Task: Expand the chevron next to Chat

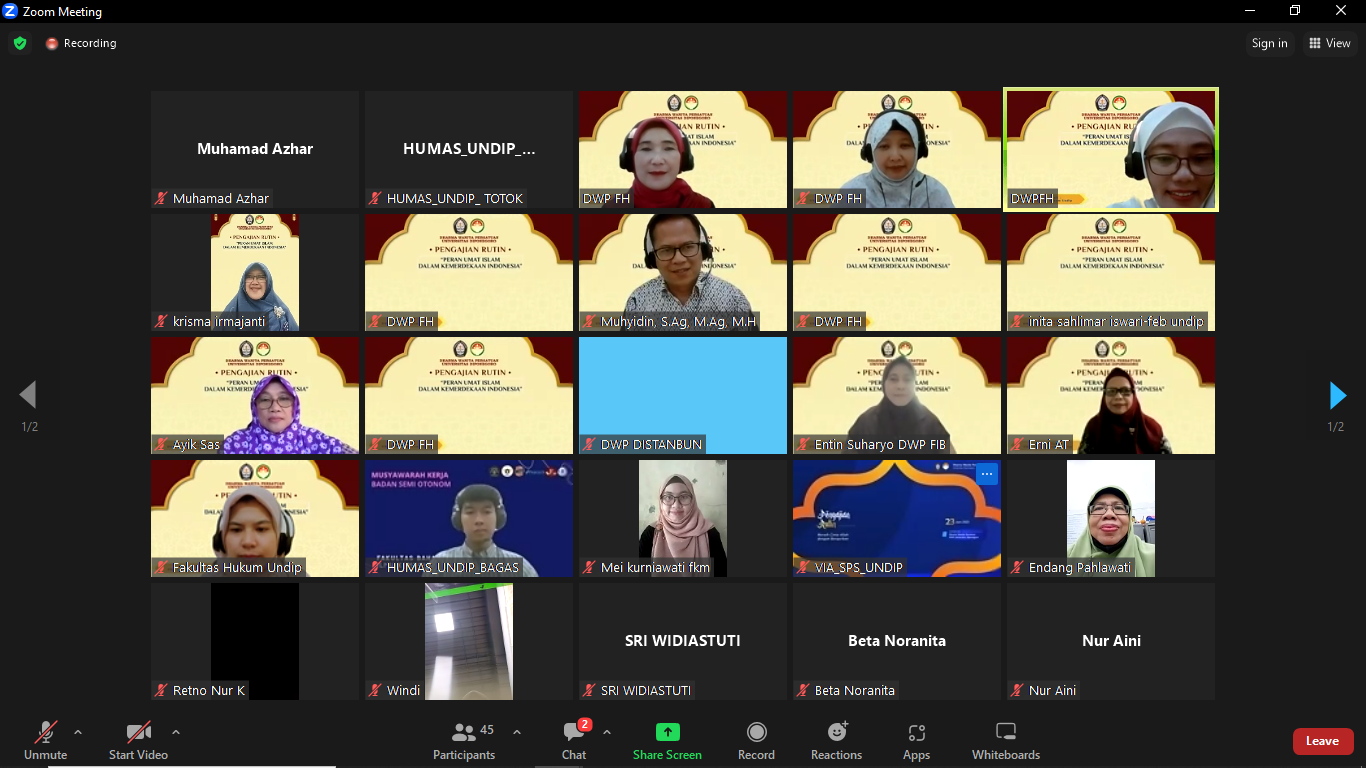Action: (607, 732)
